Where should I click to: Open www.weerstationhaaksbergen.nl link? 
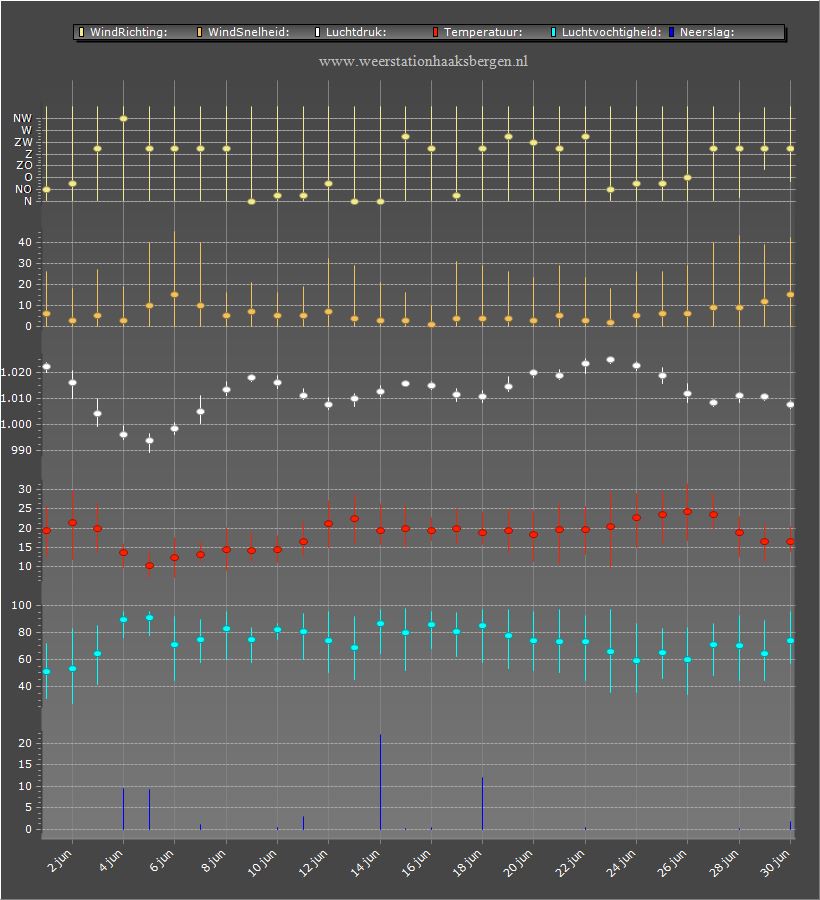point(423,61)
